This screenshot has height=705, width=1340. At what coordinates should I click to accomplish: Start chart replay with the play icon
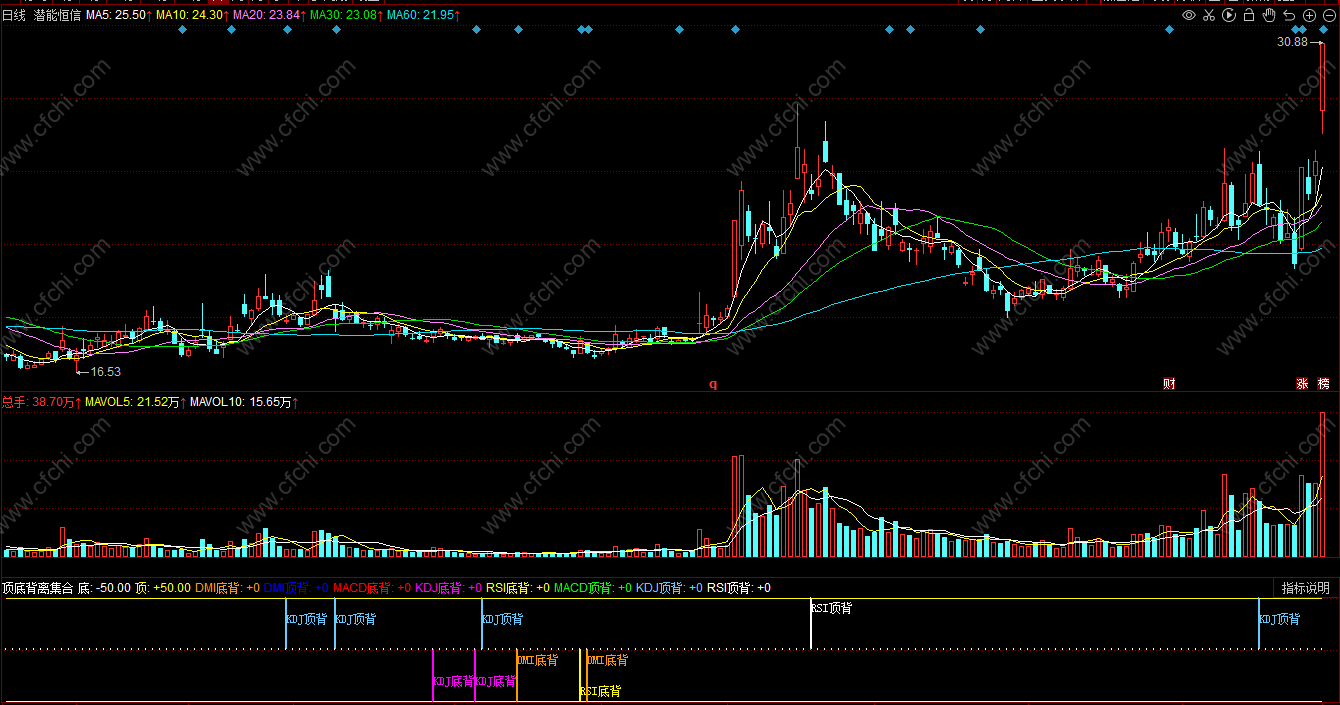tap(1229, 15)
